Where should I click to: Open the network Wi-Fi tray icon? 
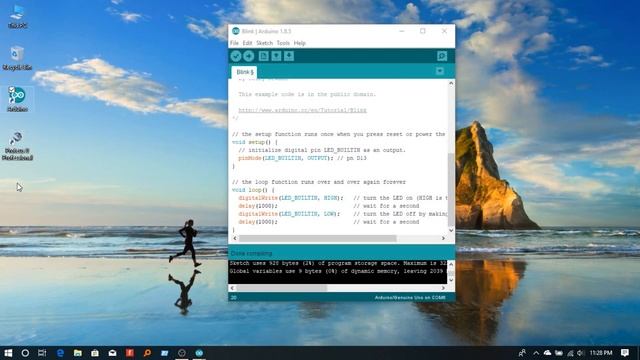(570, 353)
